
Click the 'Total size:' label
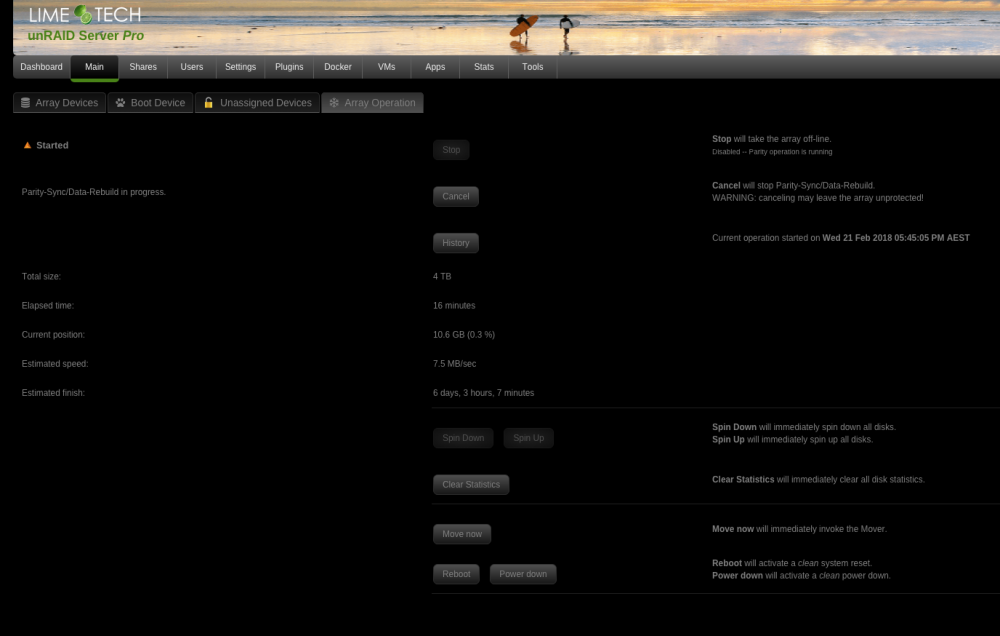pos(41,277)
